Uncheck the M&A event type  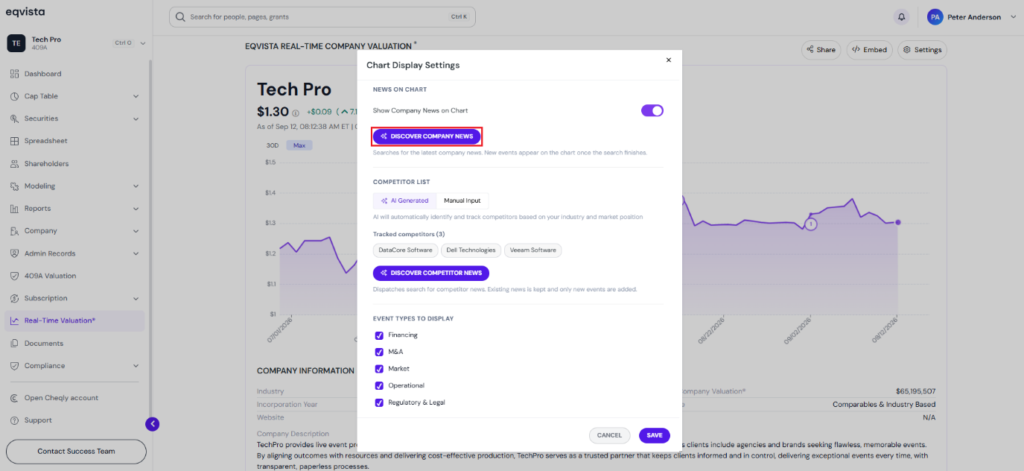(379, 352)
